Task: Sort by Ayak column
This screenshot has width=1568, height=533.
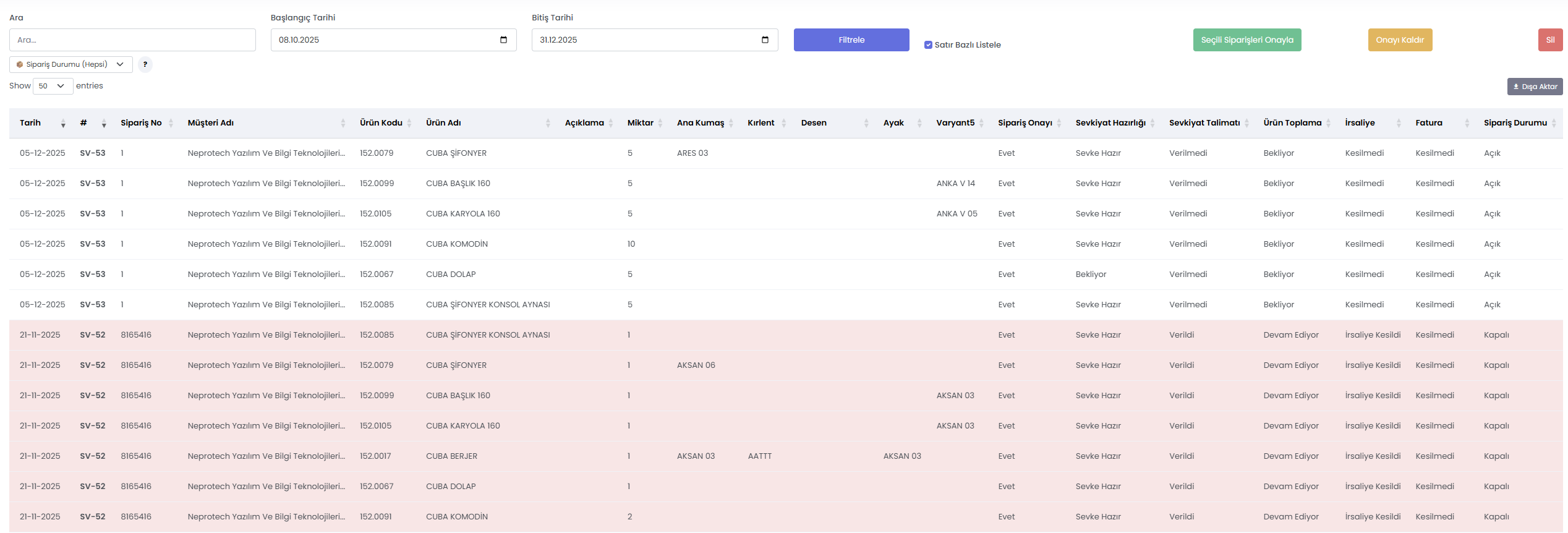Action: click(x=903, y=123)
